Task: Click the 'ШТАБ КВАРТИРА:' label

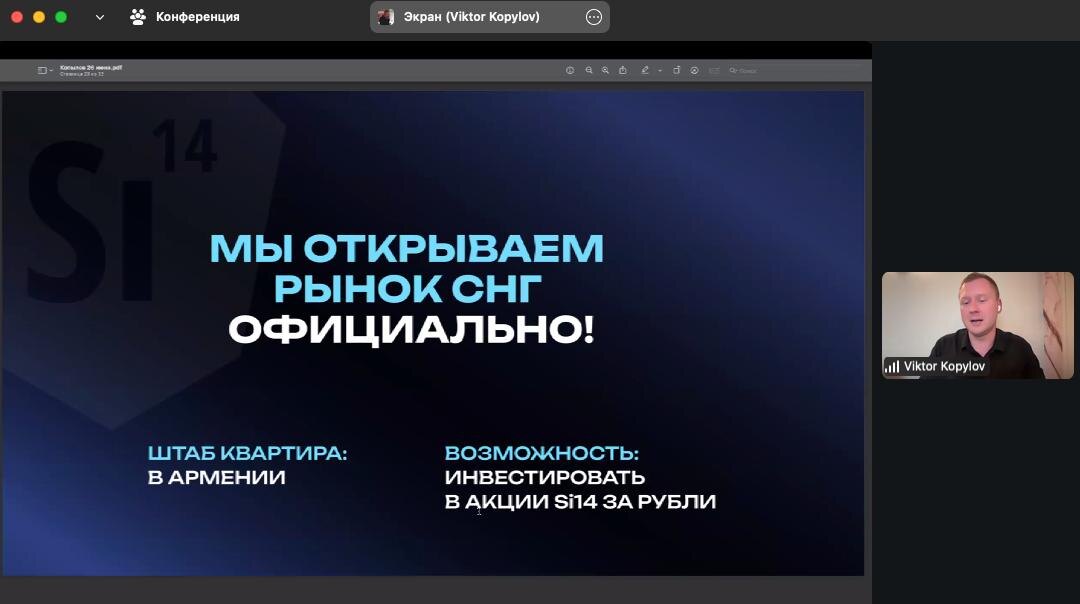Action: (247, 453)
